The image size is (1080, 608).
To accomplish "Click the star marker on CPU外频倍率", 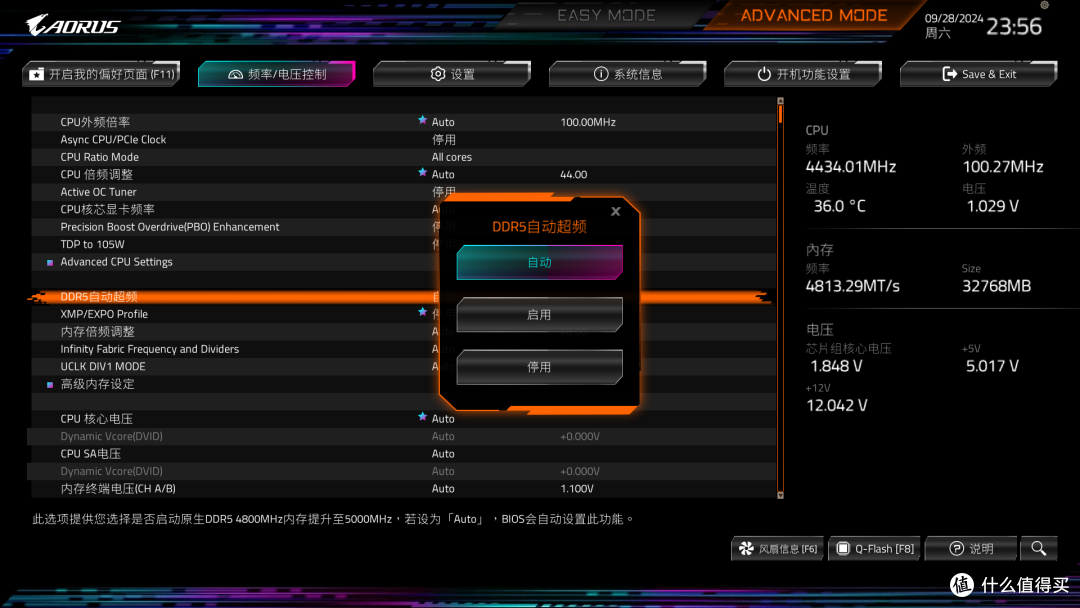I will pyautogui.click(x=422, y=120).
